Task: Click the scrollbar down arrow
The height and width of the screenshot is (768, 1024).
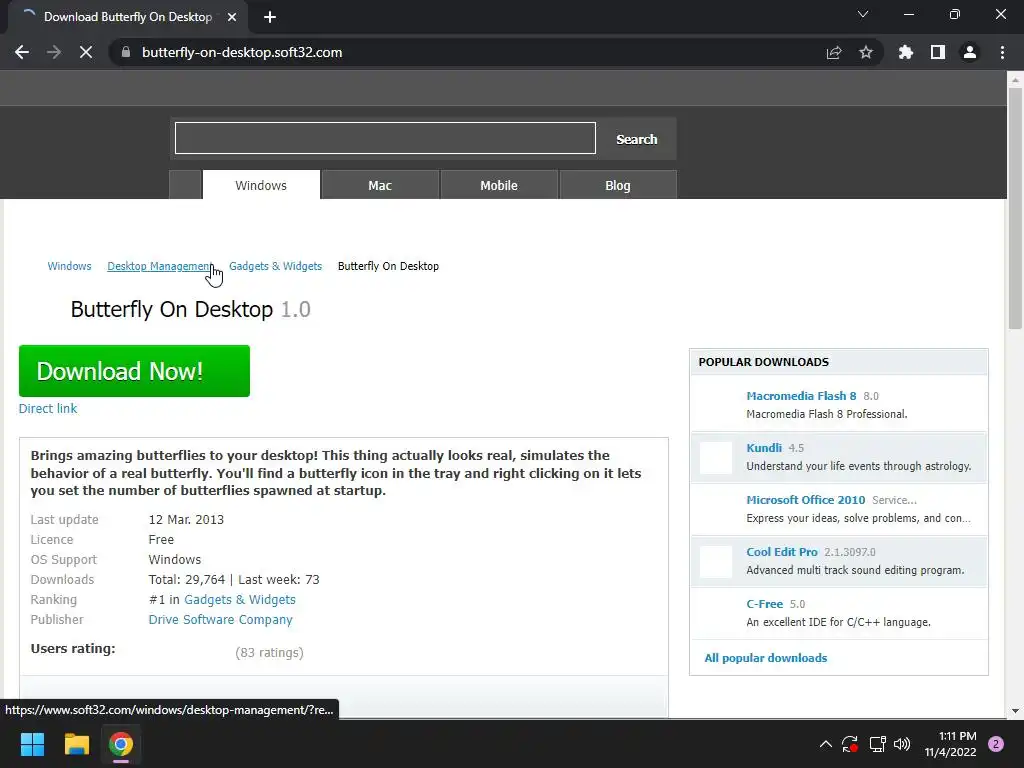Action: (1015, 711)
